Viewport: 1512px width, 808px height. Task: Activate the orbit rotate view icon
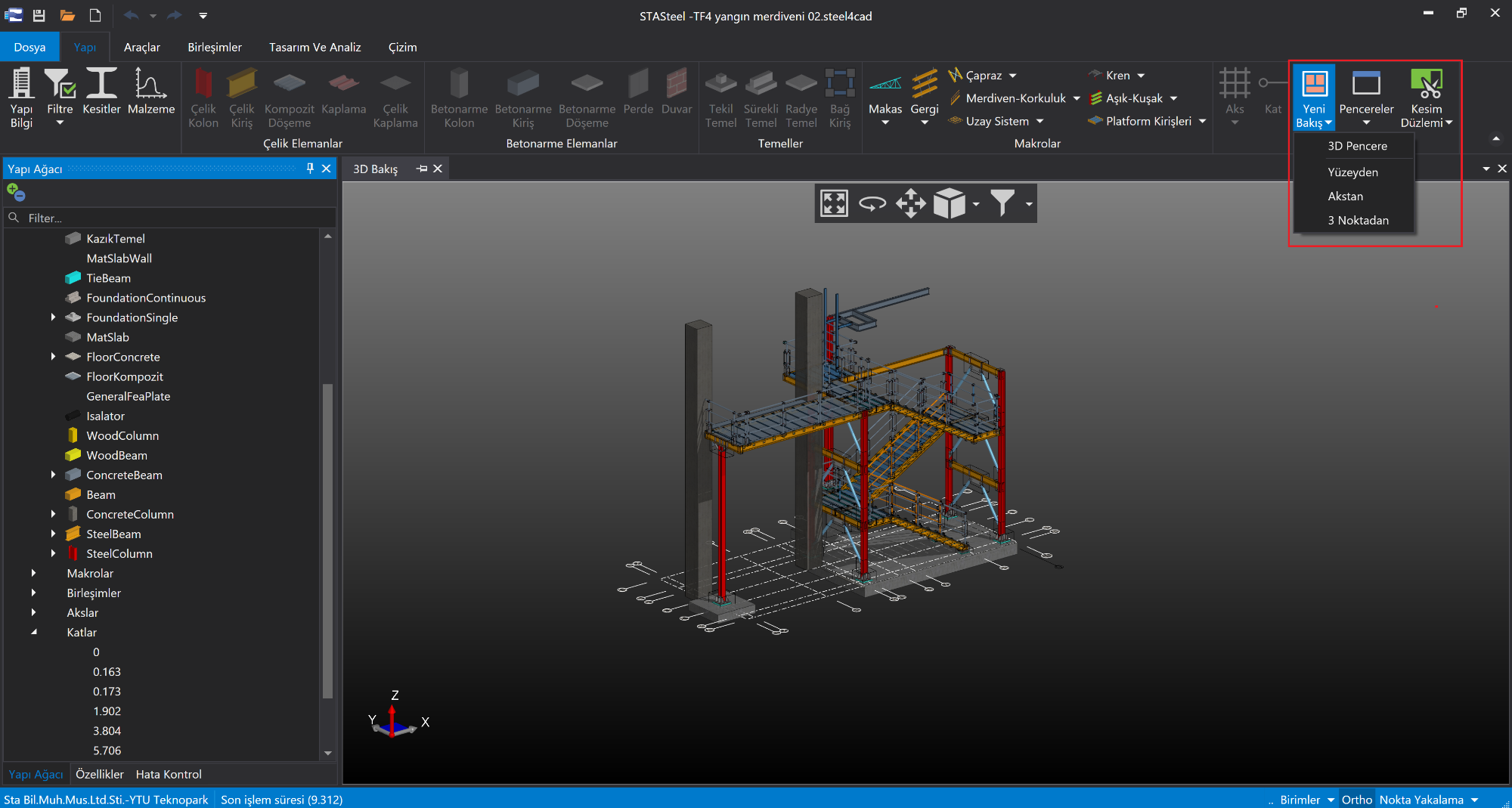pyautogui.click(x=872, y=203)
